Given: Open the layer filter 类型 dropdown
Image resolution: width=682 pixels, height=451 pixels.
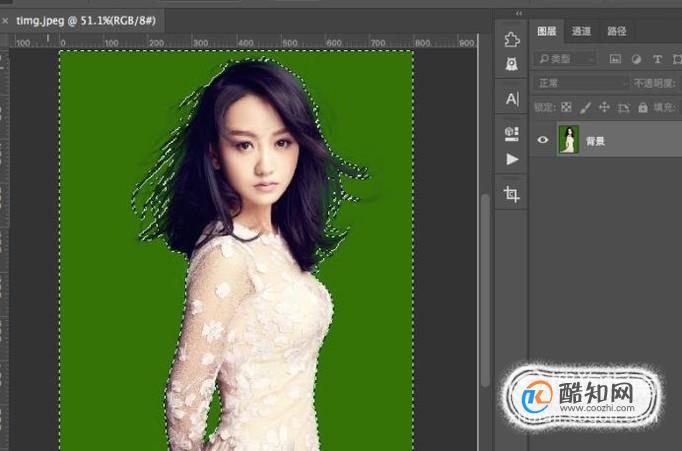Looking at the screenshot, I should [565, 59].
